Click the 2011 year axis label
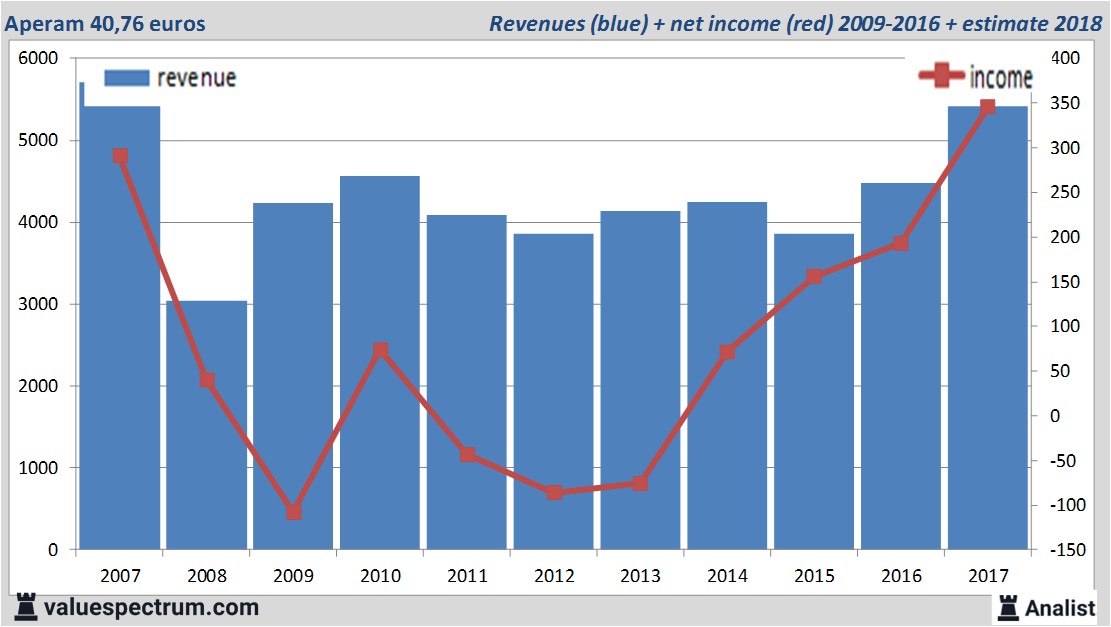The width and height of the screenshot is (1111, 627). pyautogui.click(x=468, y=575)
